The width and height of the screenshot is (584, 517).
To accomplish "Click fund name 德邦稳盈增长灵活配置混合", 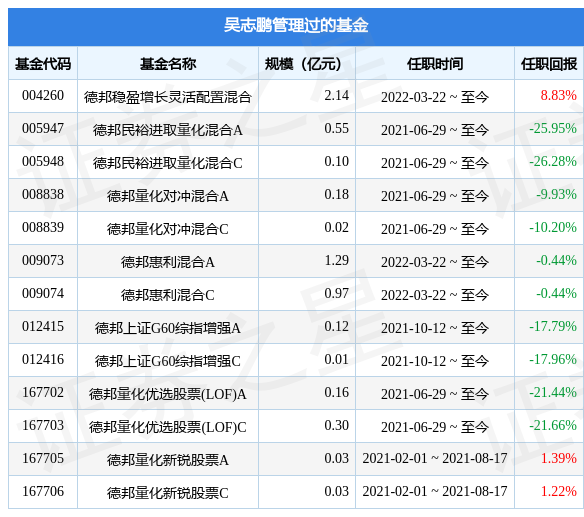I will pyautogui.click(x=168, y=97).
